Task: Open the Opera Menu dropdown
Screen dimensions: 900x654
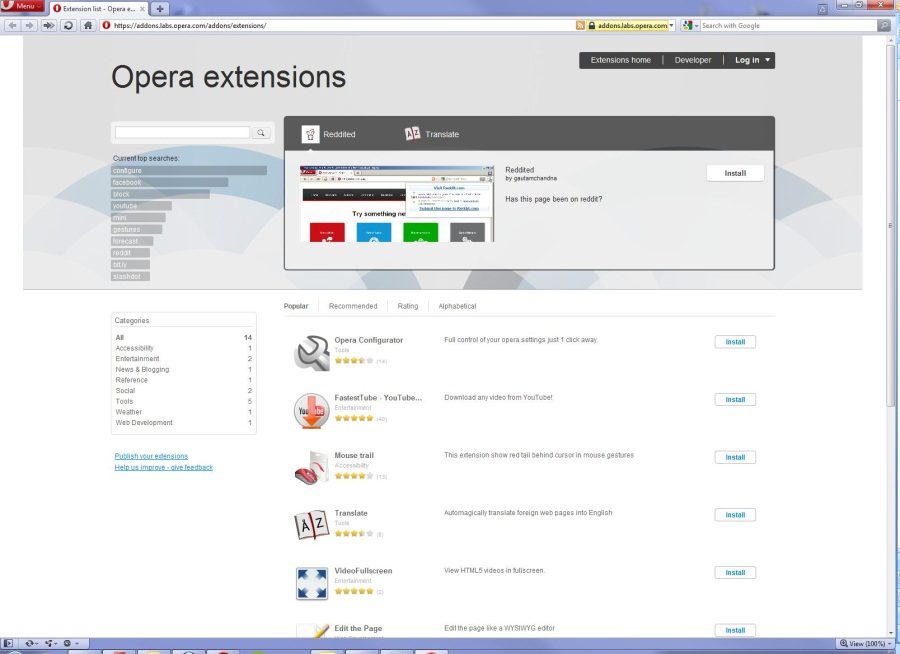Action: 22,7
